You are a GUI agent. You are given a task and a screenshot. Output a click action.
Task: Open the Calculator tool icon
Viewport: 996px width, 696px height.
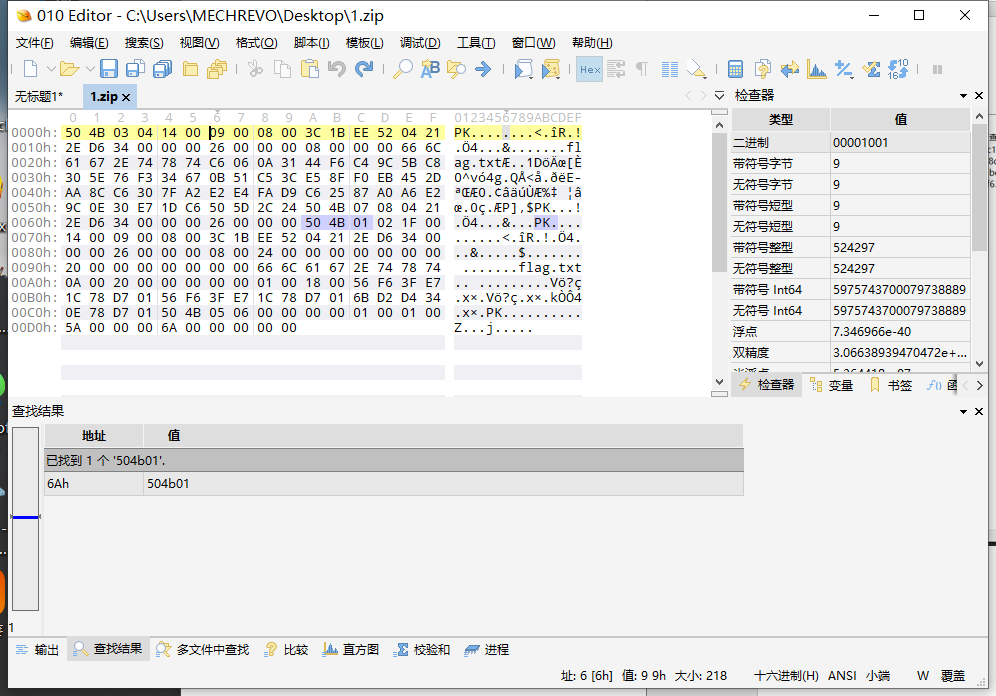735,69
